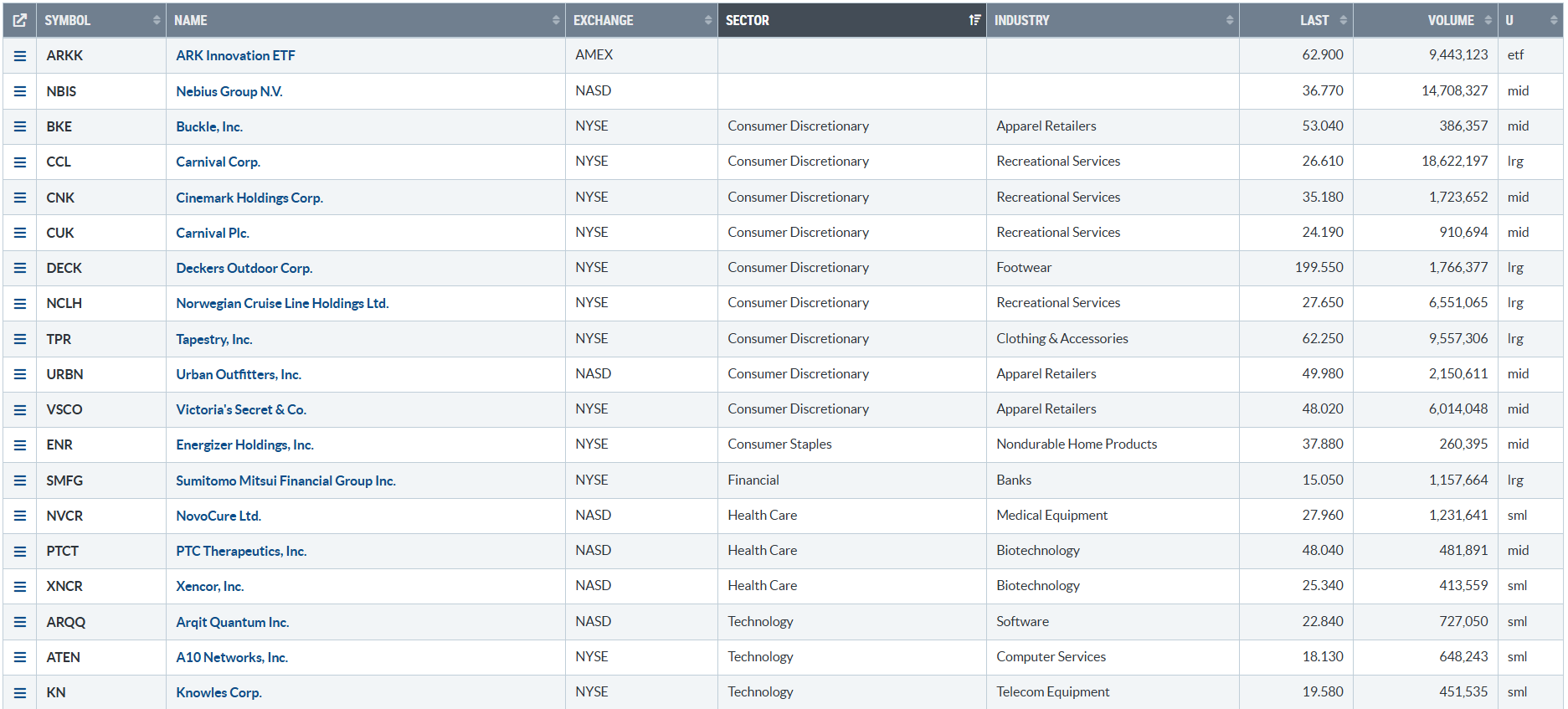This screenshot has width=1568, height=709.
Task: Open the row menu icon for ARKK
Action: click(20, 56)
